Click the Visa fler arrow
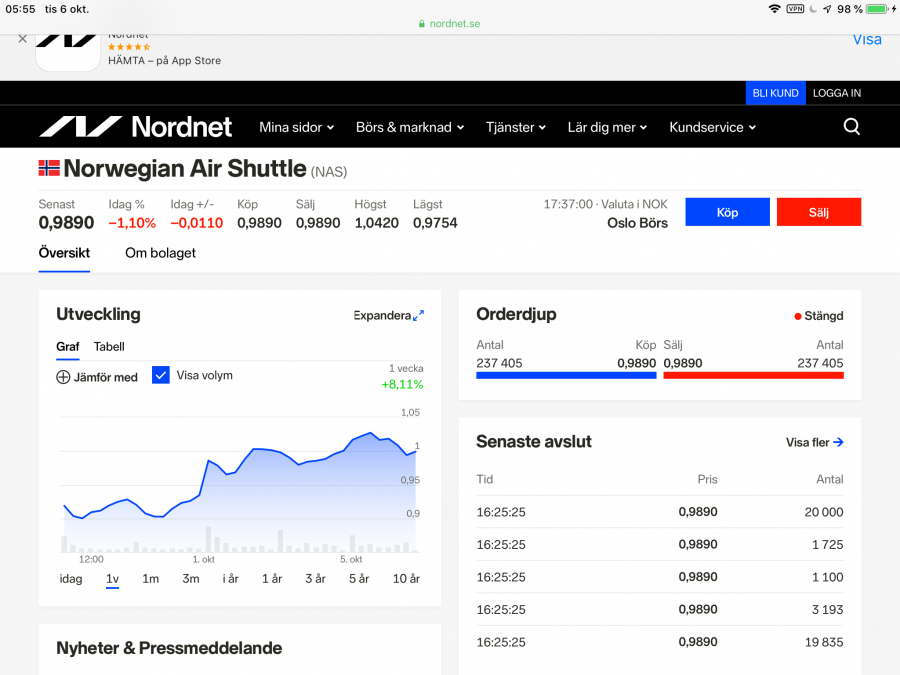Screen dimensions: 900x675 point(838,442)
